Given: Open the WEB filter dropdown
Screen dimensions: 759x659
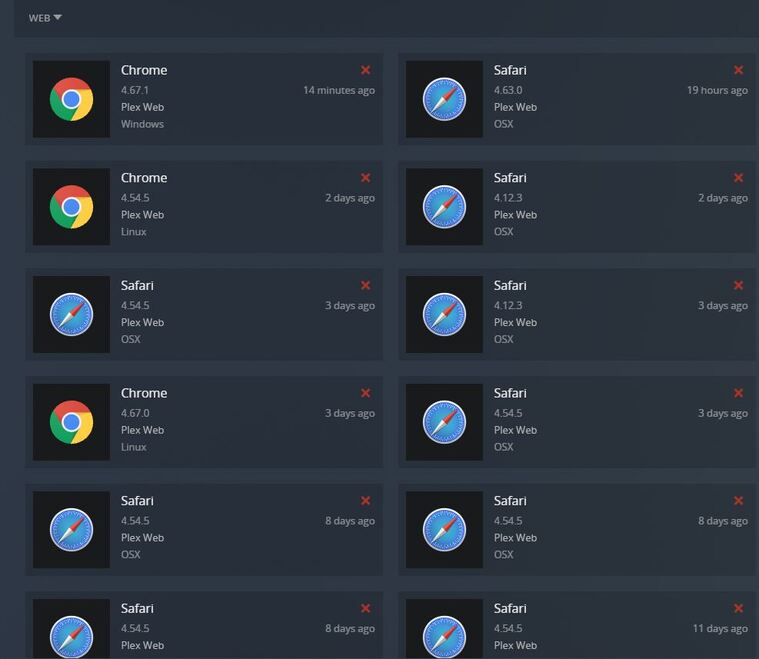Looking at the screenshot, I should coord(45,18).
